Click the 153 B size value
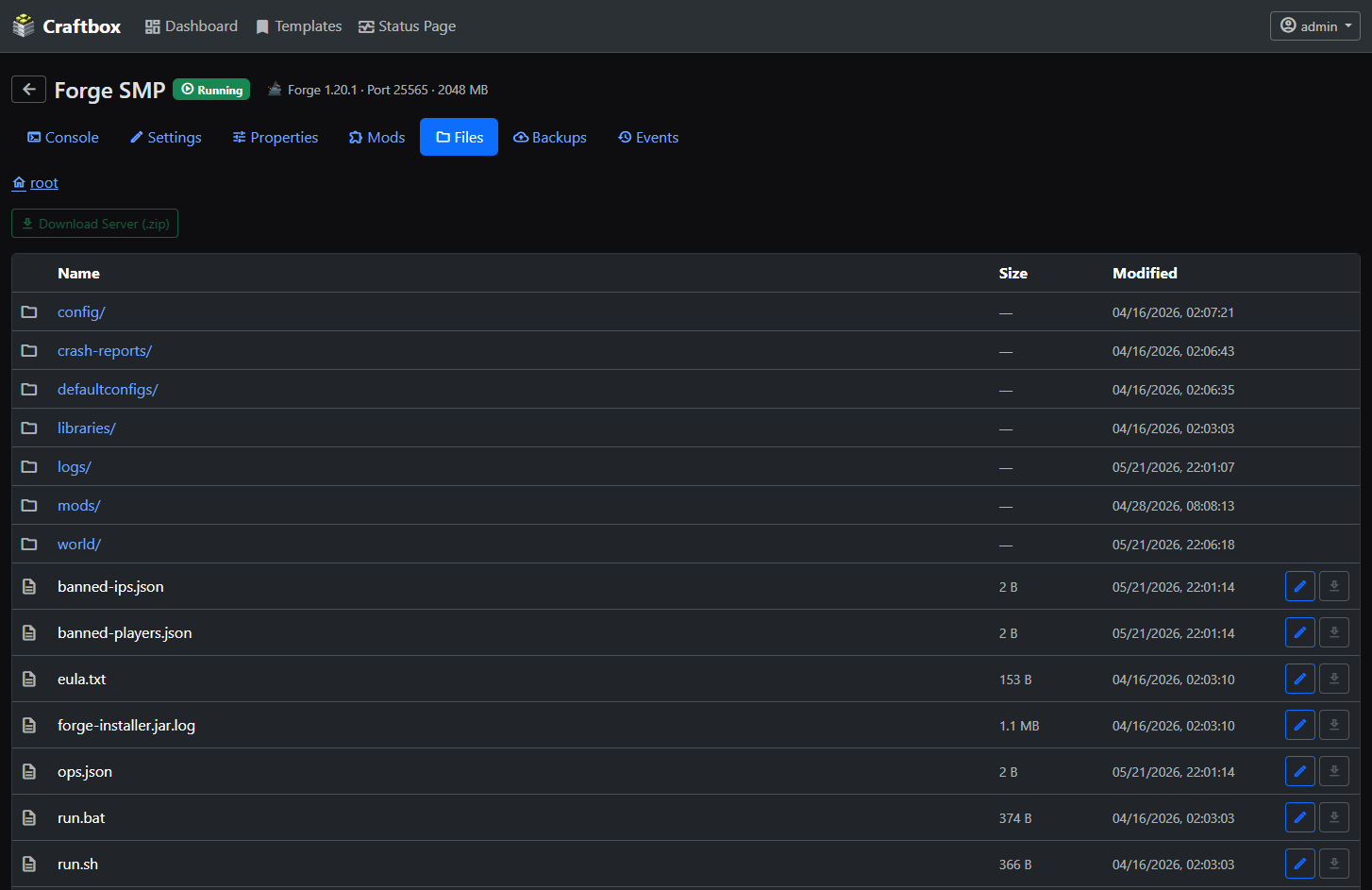This screenshot has height=890, width=1372. click(1015, 680)
